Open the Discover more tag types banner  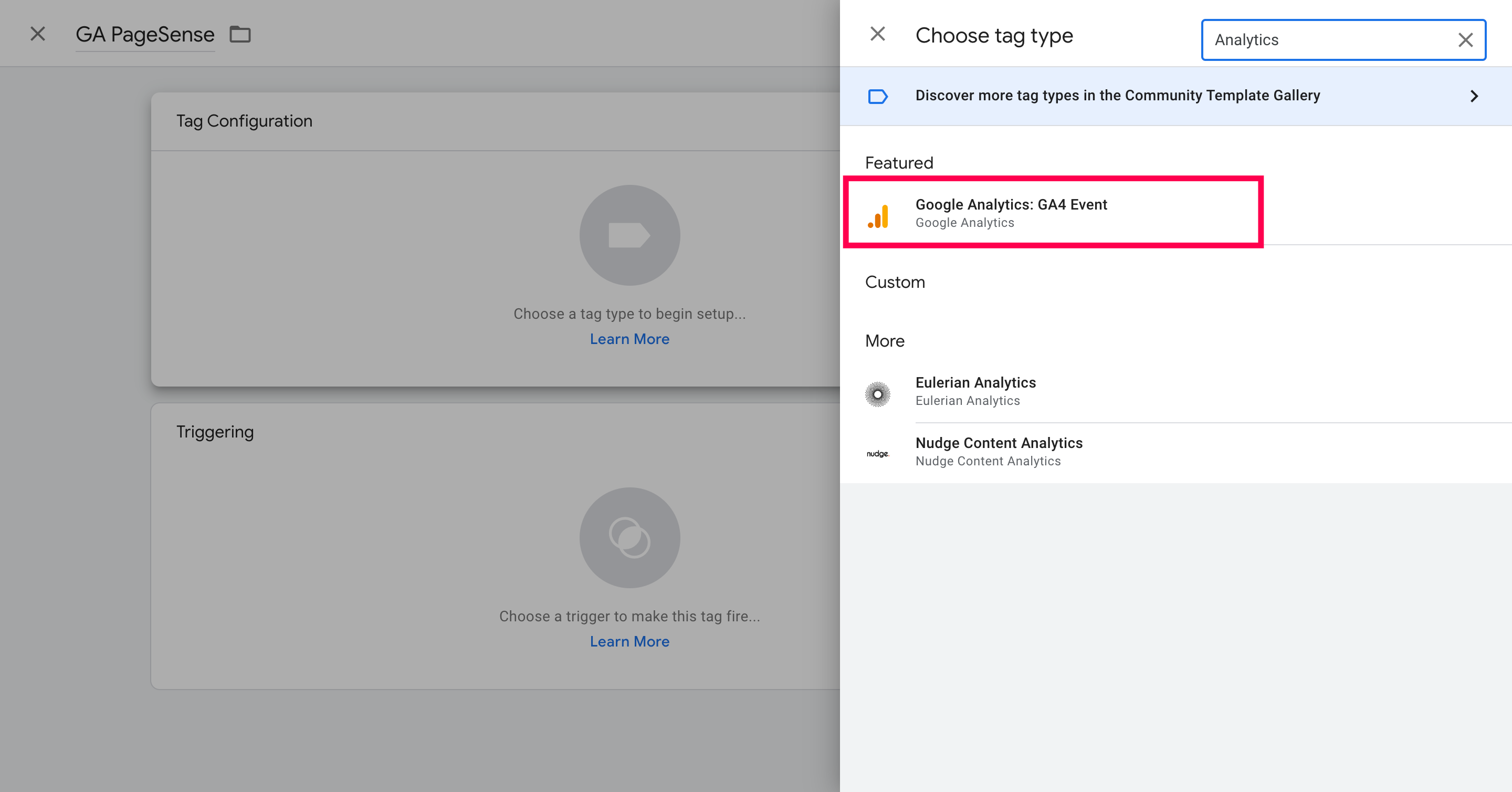[1117, 96]
